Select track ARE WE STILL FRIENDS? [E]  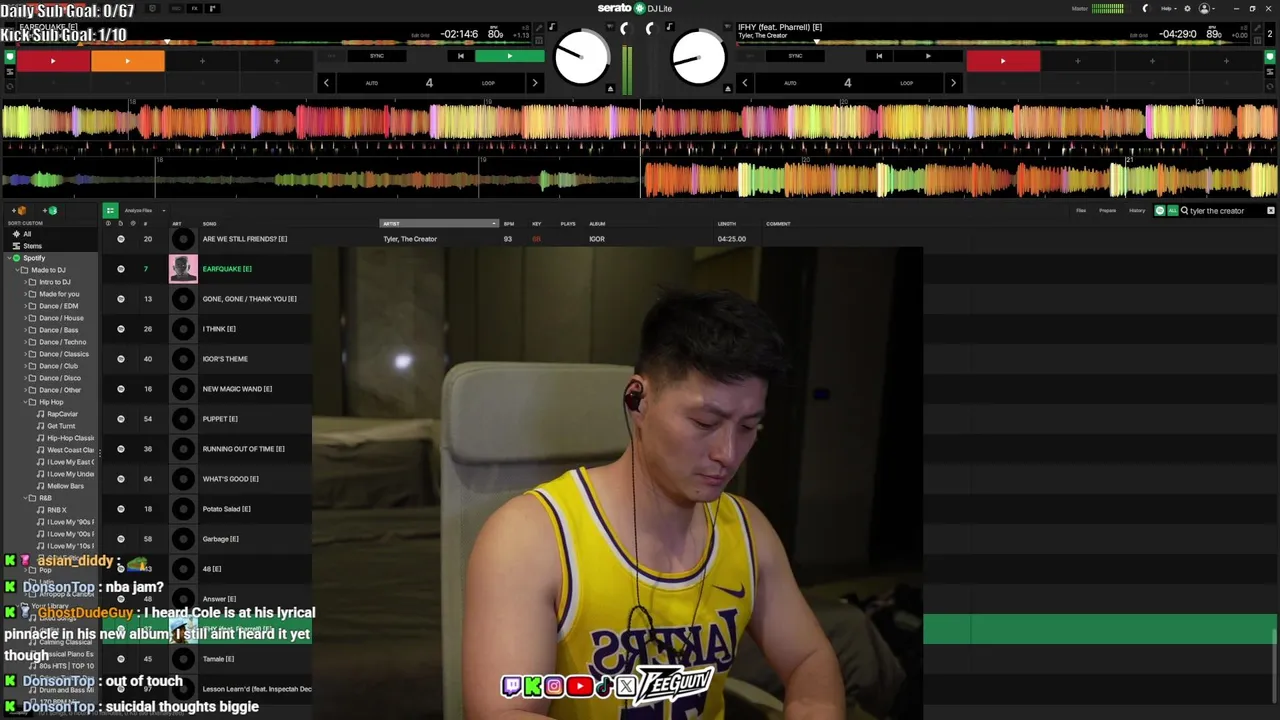tap(244, 239)
